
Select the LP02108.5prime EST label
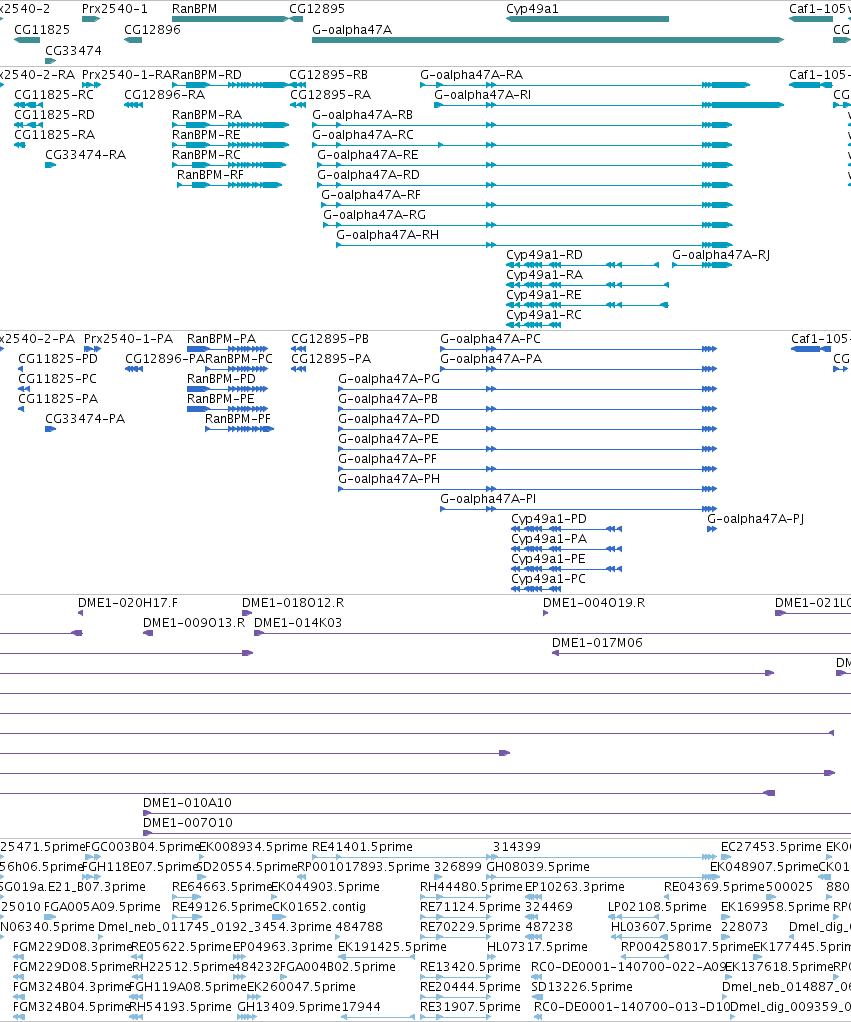tap(657, 907)
